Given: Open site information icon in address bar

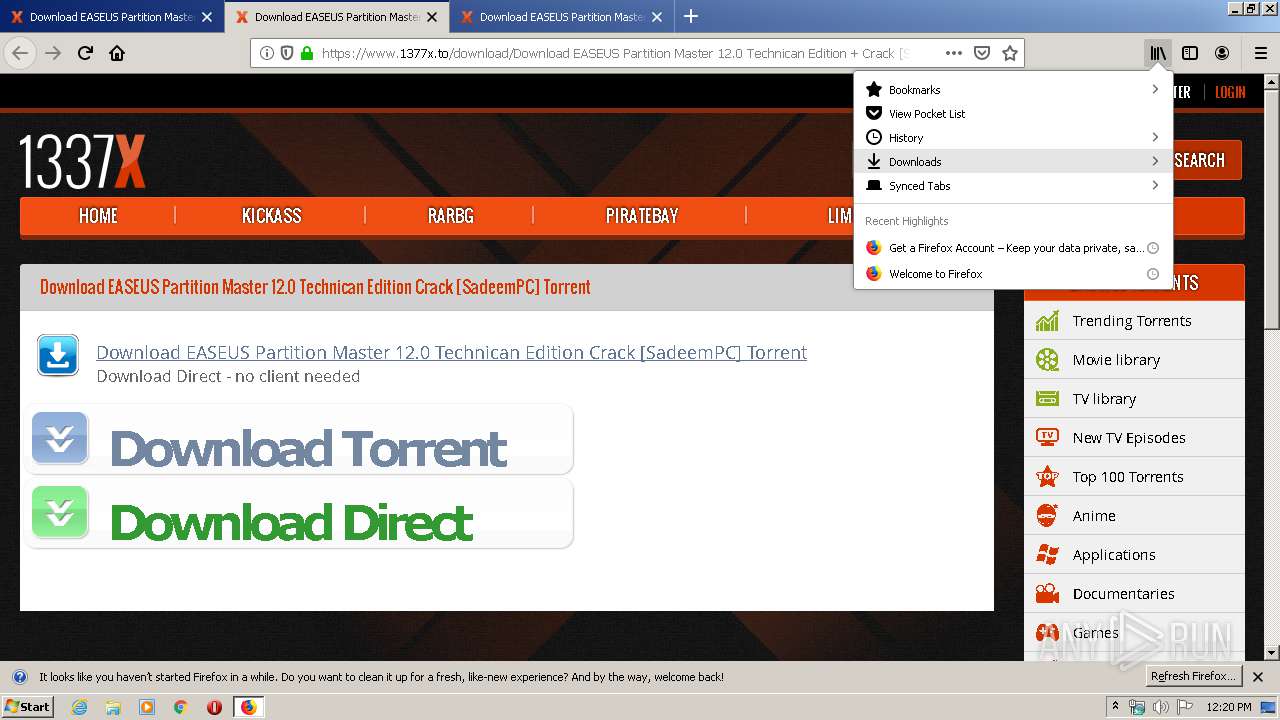Looking at the screenshot, I should tap(267, 53).
